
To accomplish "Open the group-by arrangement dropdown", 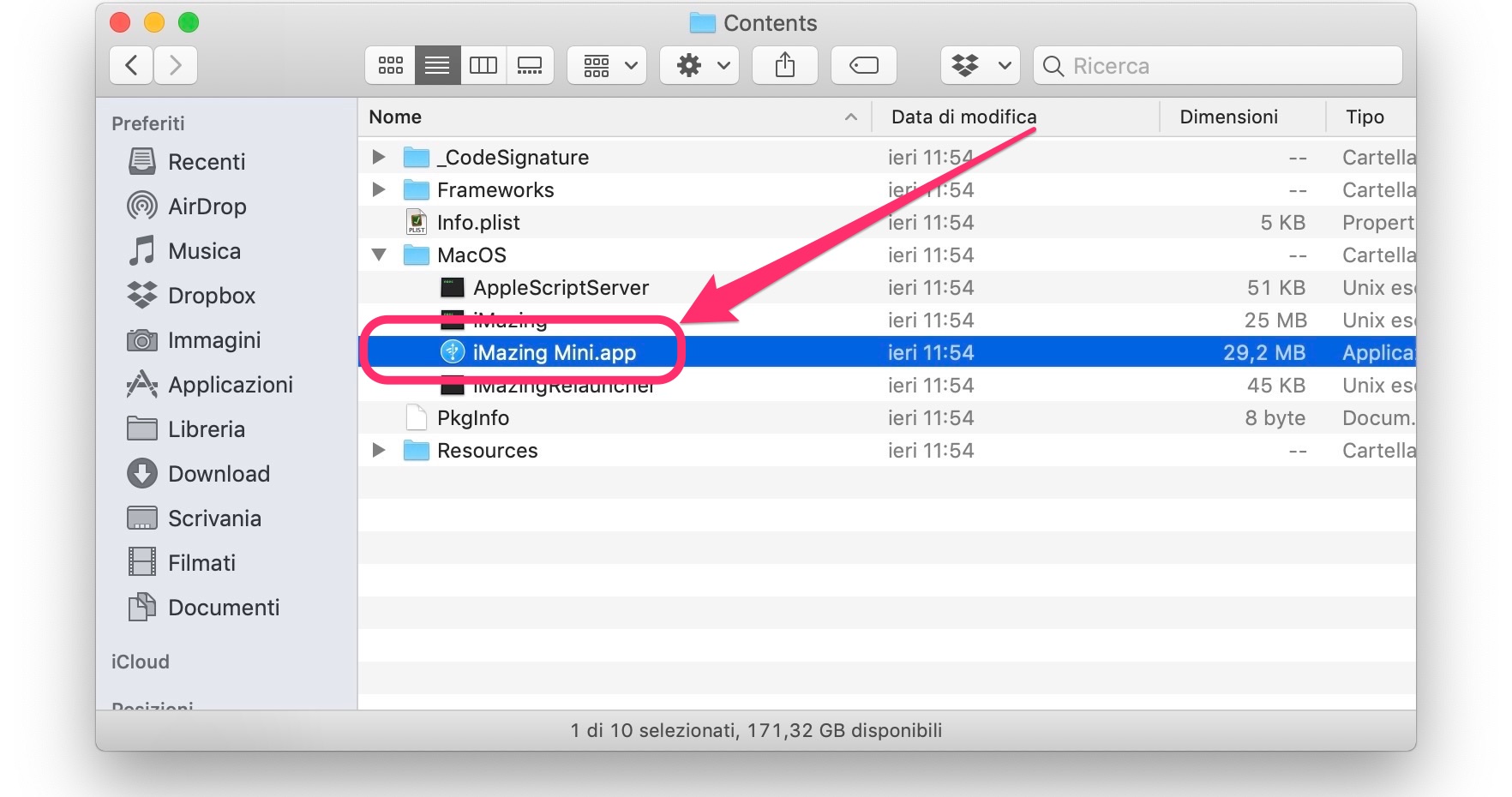I will pos(609,65).
